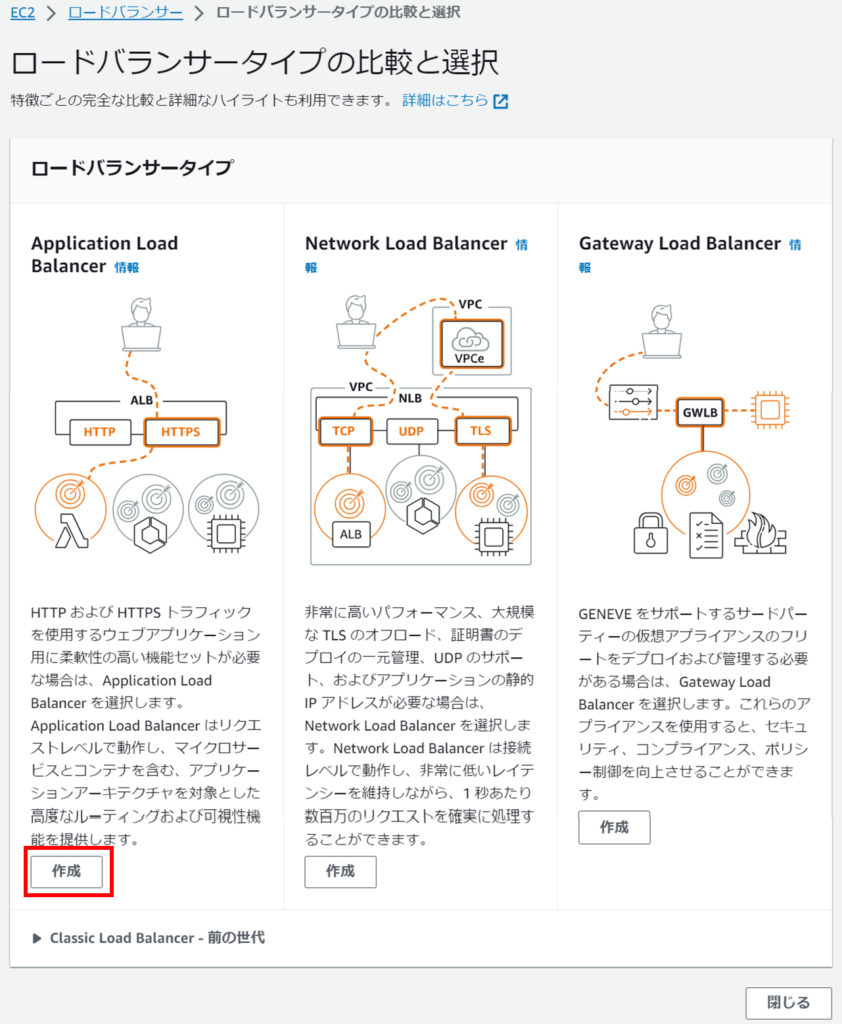This screenshot has width=842, height=1024.
Task: Click the user laptop icon in GWLB diagram
Action: 662,331
